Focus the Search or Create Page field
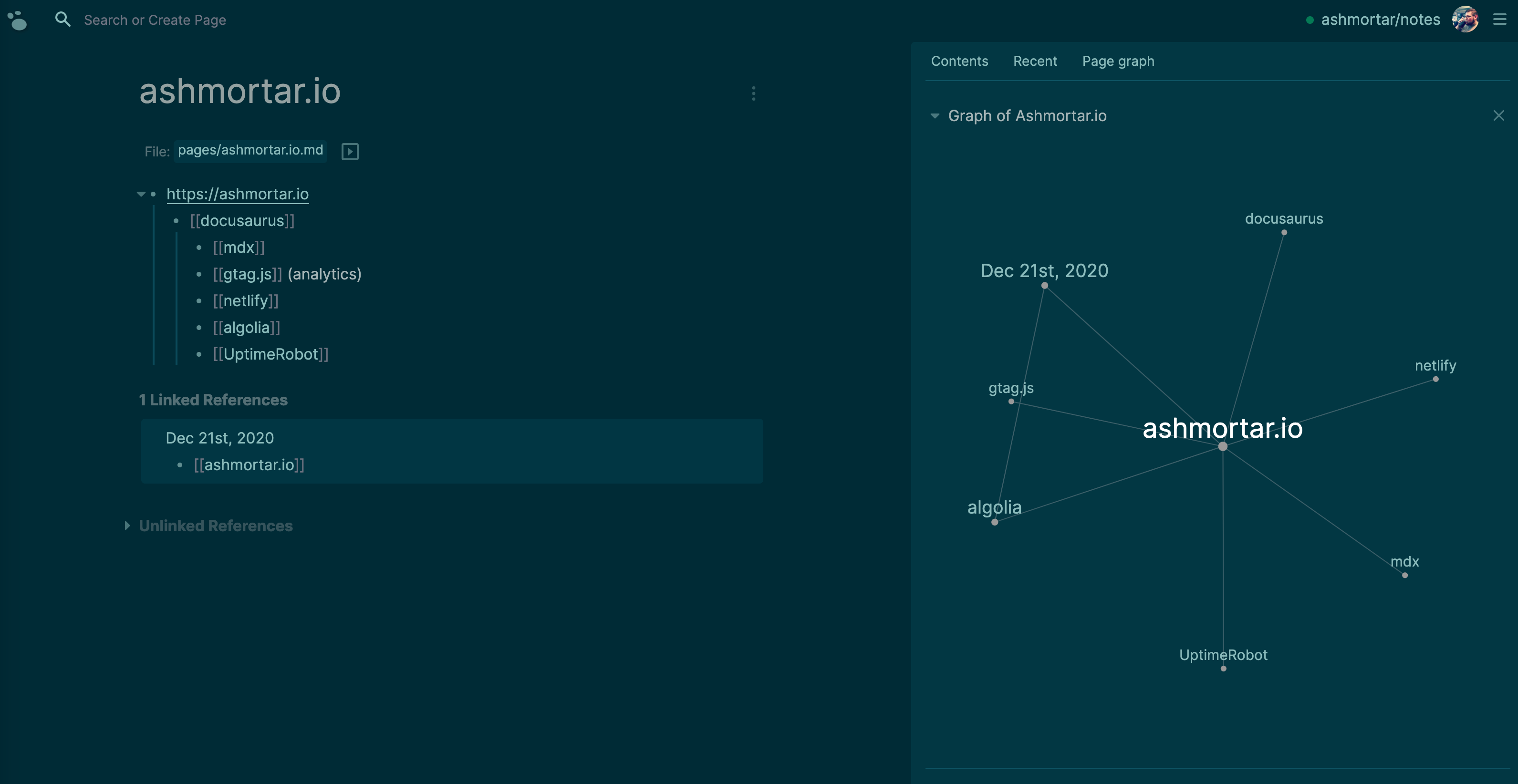 pos(155,20)
